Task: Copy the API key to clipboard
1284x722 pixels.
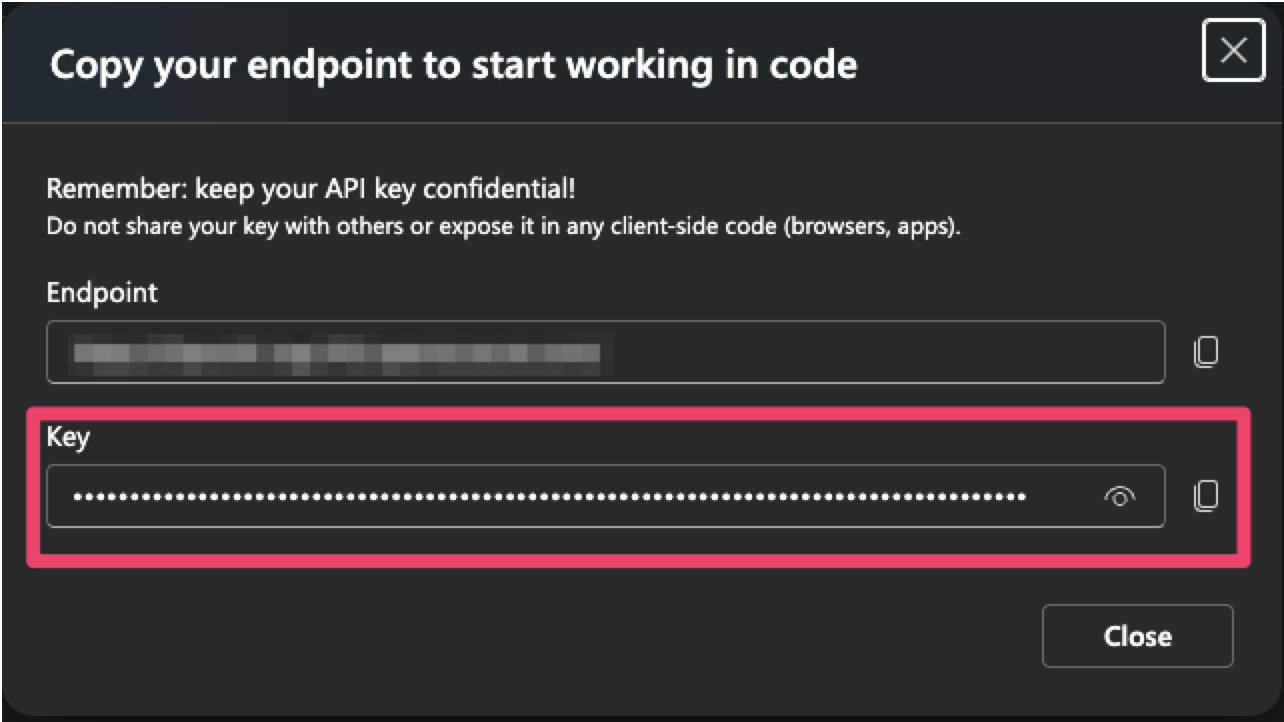Action: (1206, 496)
